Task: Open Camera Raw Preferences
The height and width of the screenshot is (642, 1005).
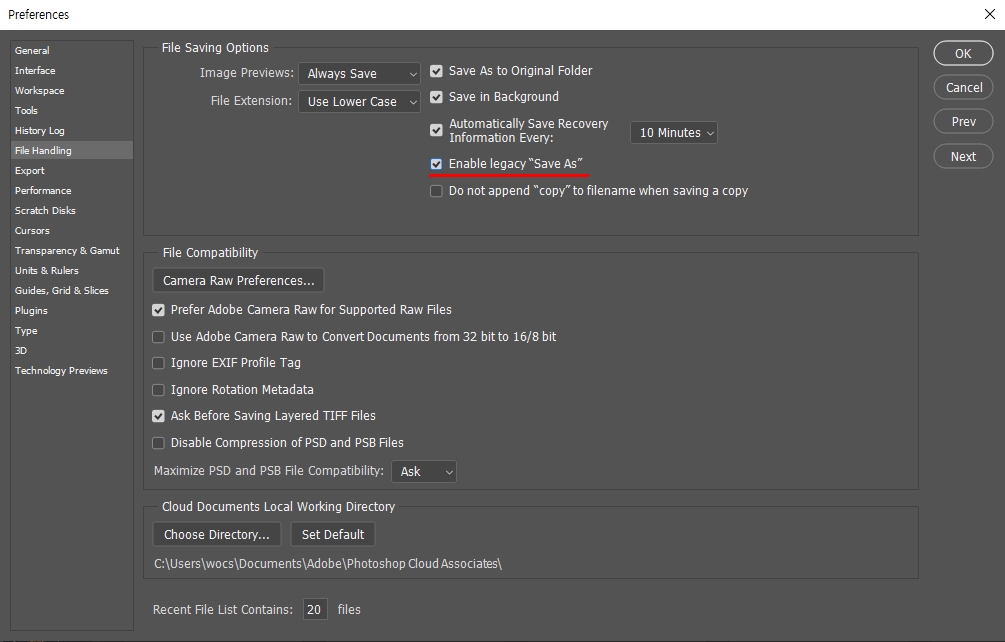Action: click(x=238, y=281)
